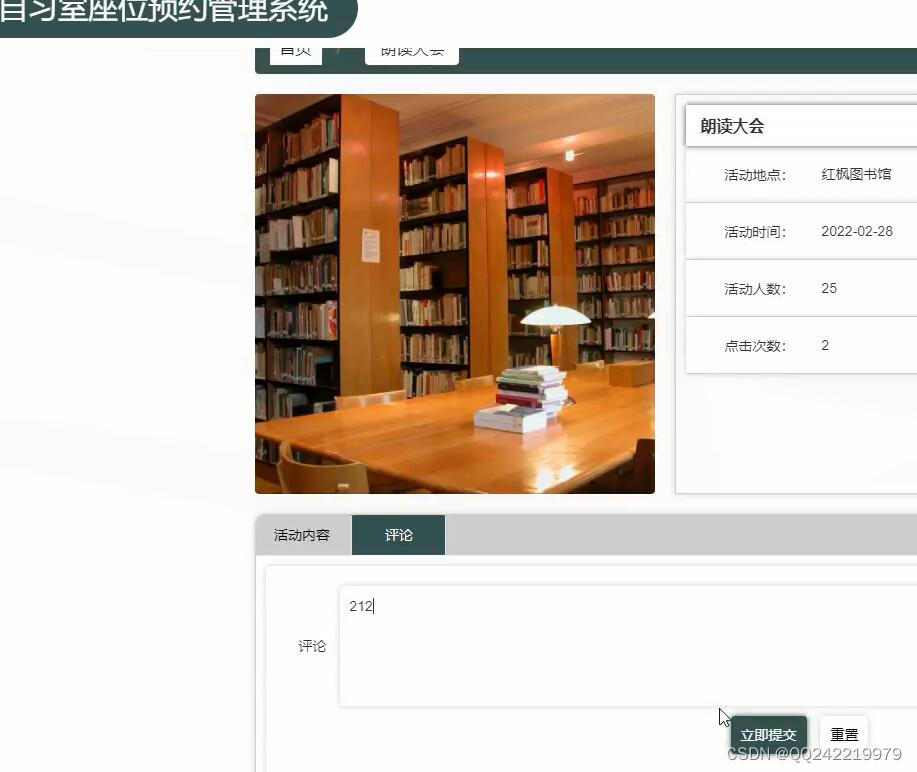Click the 红枫图书馆 location value
The image size is (917, 772).
(855, 174)
